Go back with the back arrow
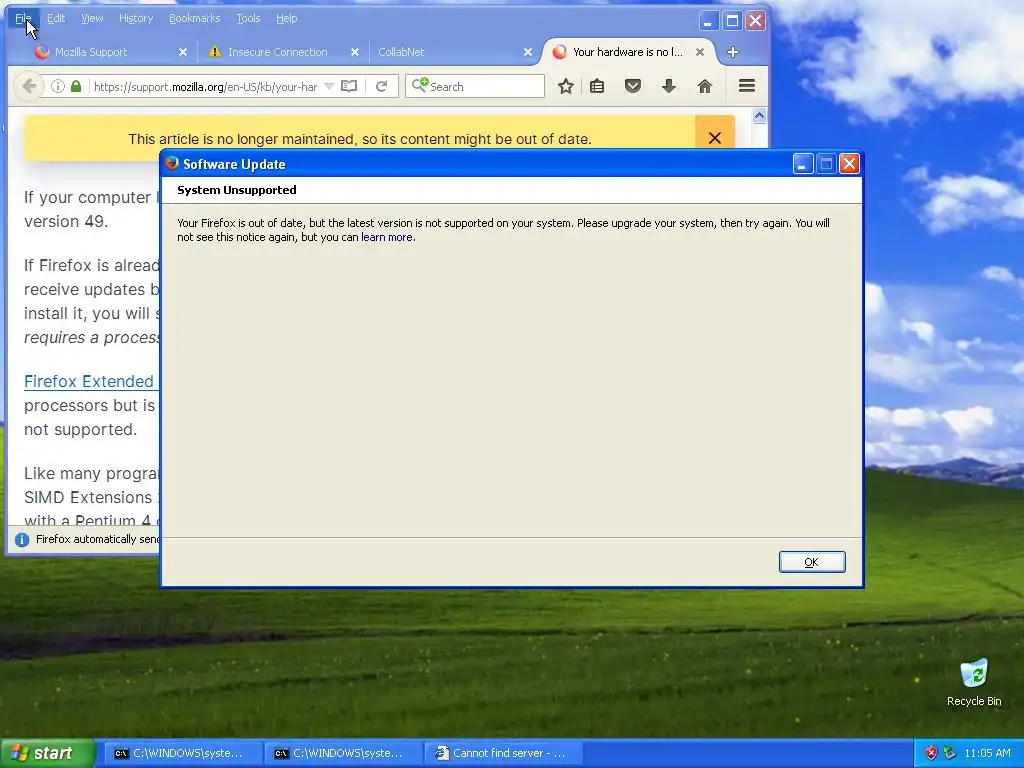This screenshot has height=768, width=1024. click(29, 86)
